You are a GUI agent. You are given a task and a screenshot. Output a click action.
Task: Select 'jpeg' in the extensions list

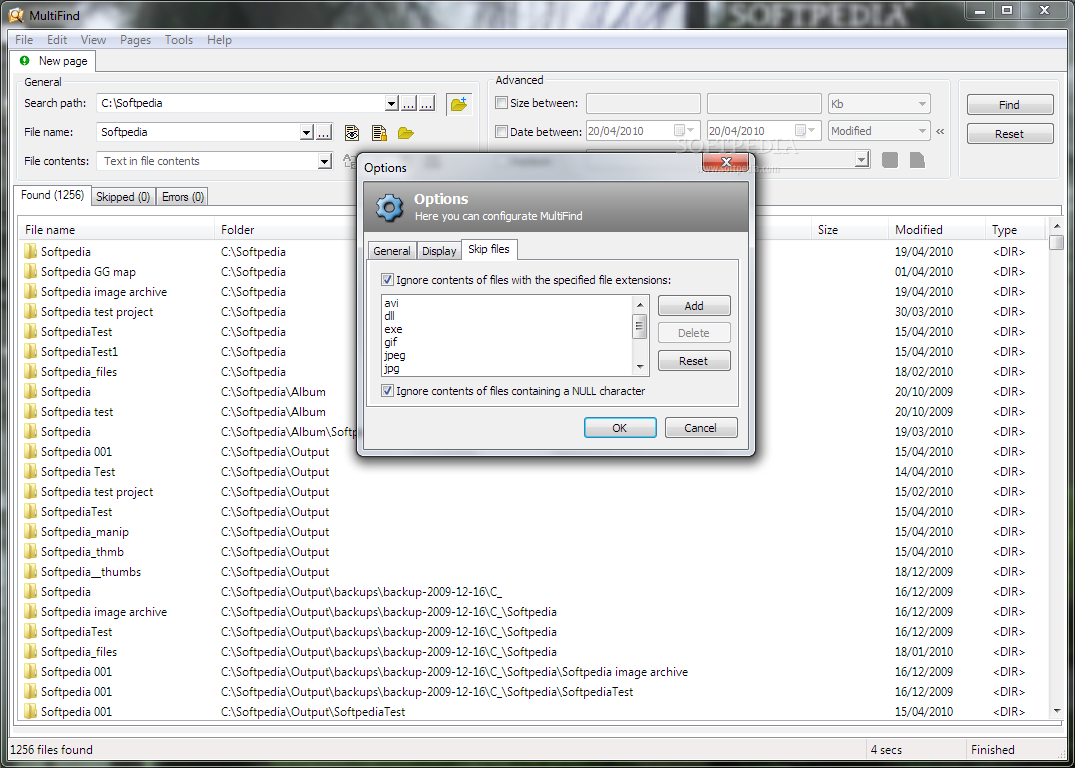pyautogui.click(x=394, y=355)
